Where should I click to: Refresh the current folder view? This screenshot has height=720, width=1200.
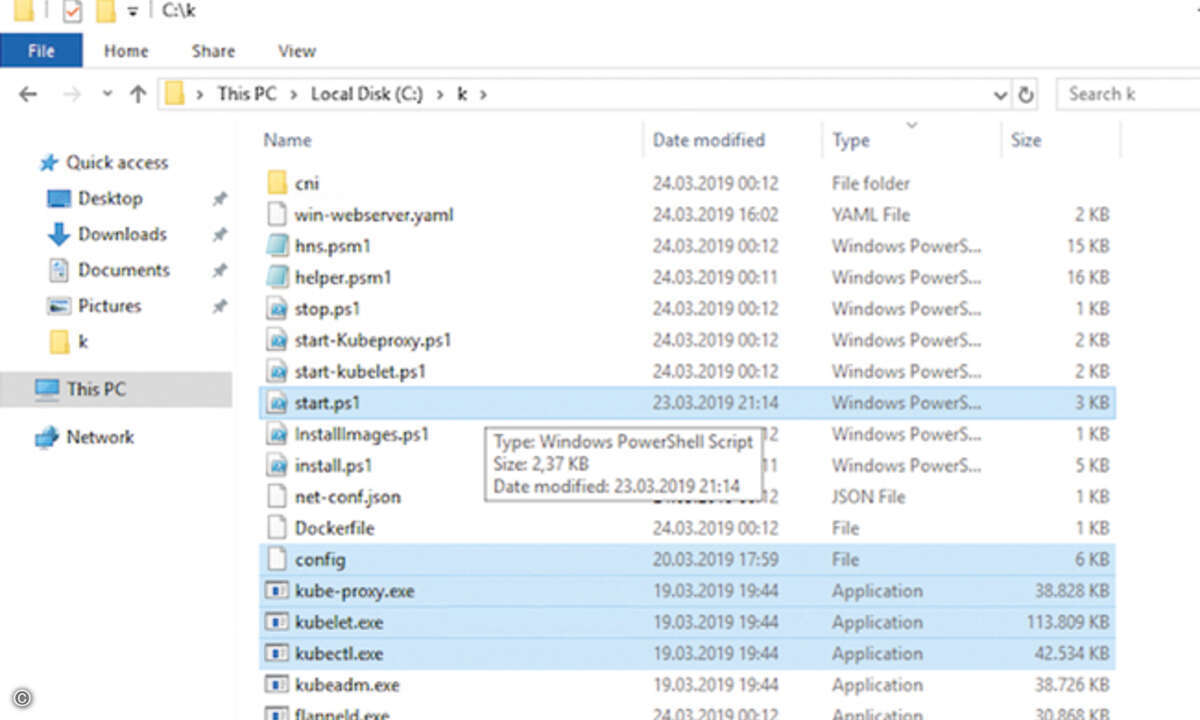click(x=1026, y=95)
